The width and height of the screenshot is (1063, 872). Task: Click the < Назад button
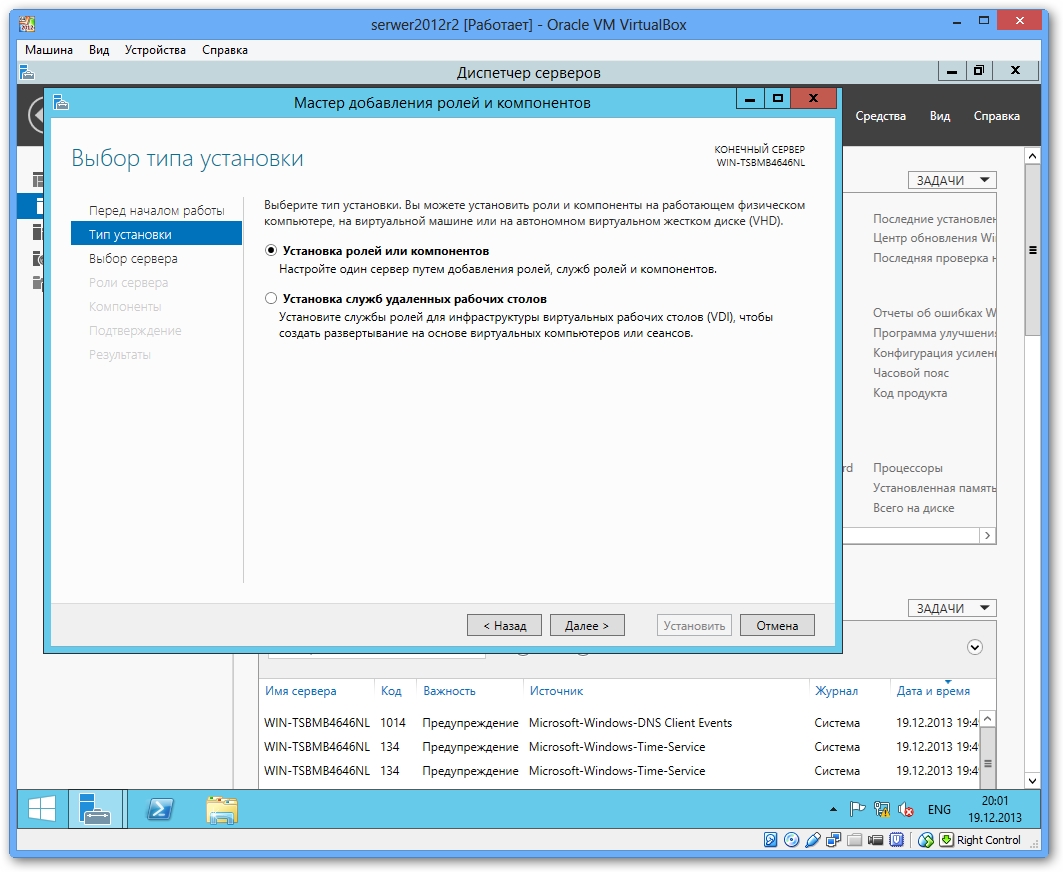click(x=504, y=625)
